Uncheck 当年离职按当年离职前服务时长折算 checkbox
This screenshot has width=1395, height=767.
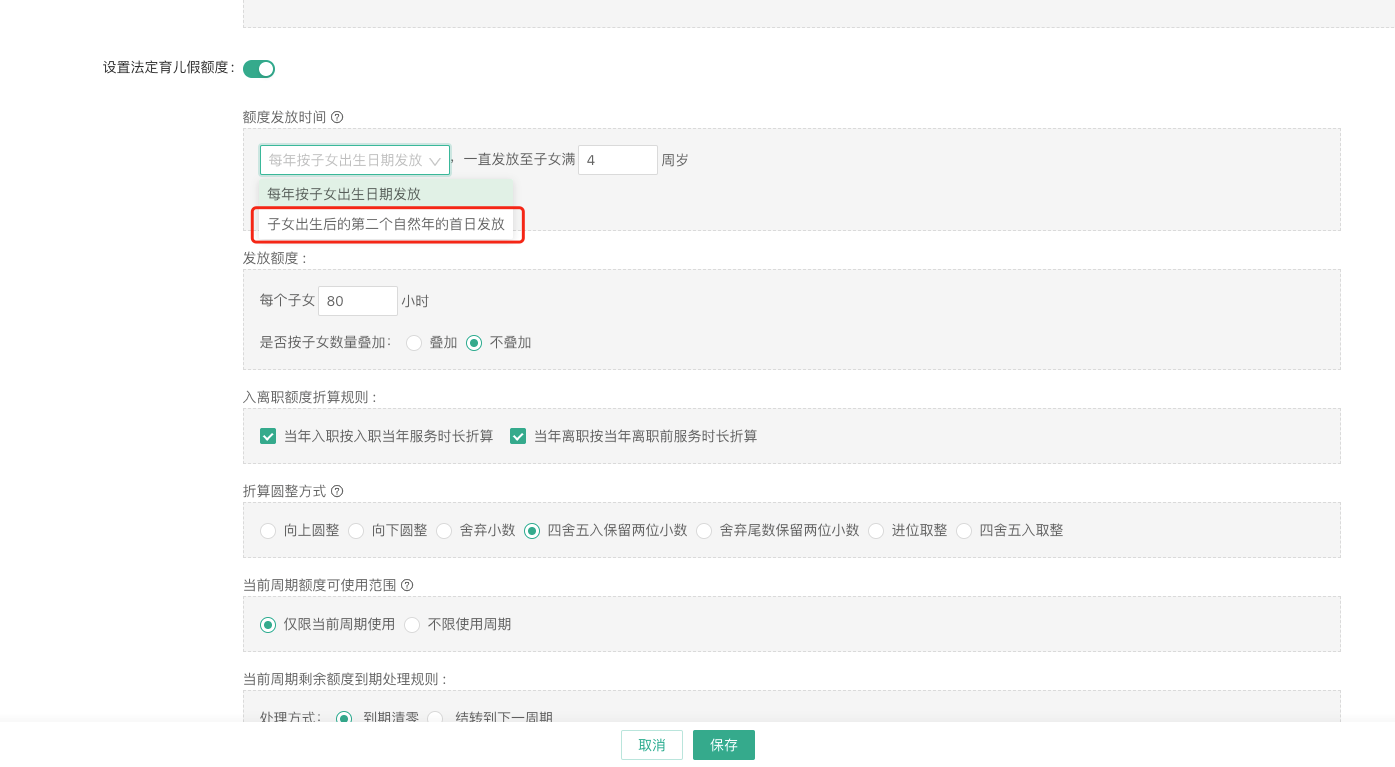point(518,436)
